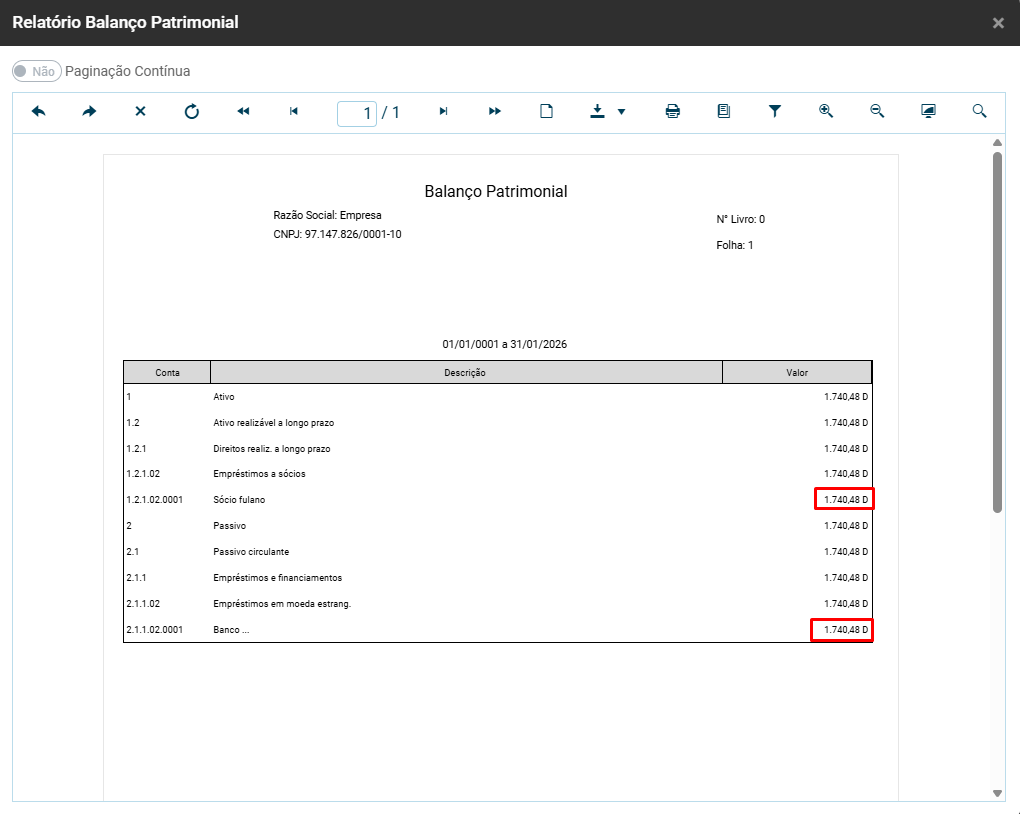Click the right arrow-with-bar page icon
The image size is (1020, 814).
pyautogui.click(x=444, y=111)
